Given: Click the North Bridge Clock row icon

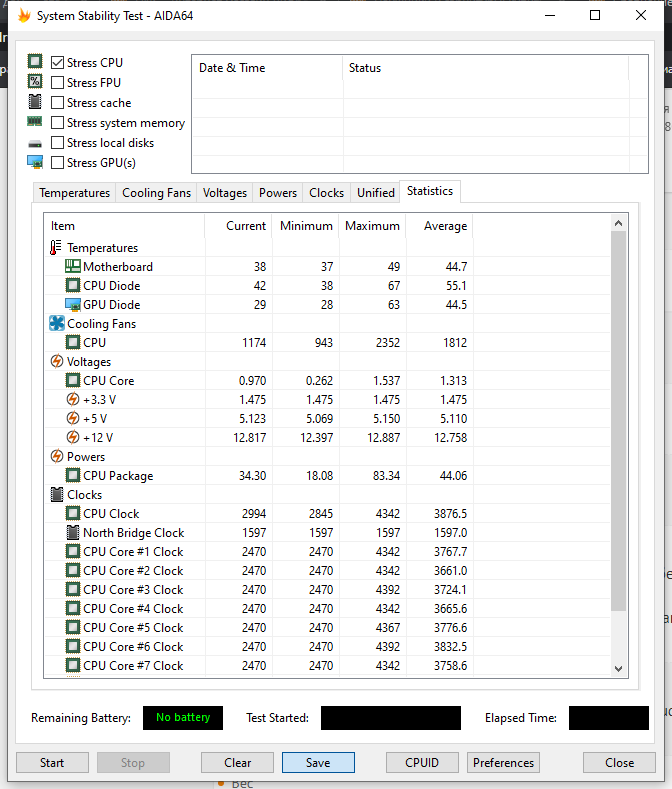Looking at the screenshot, I should [73, 532].
